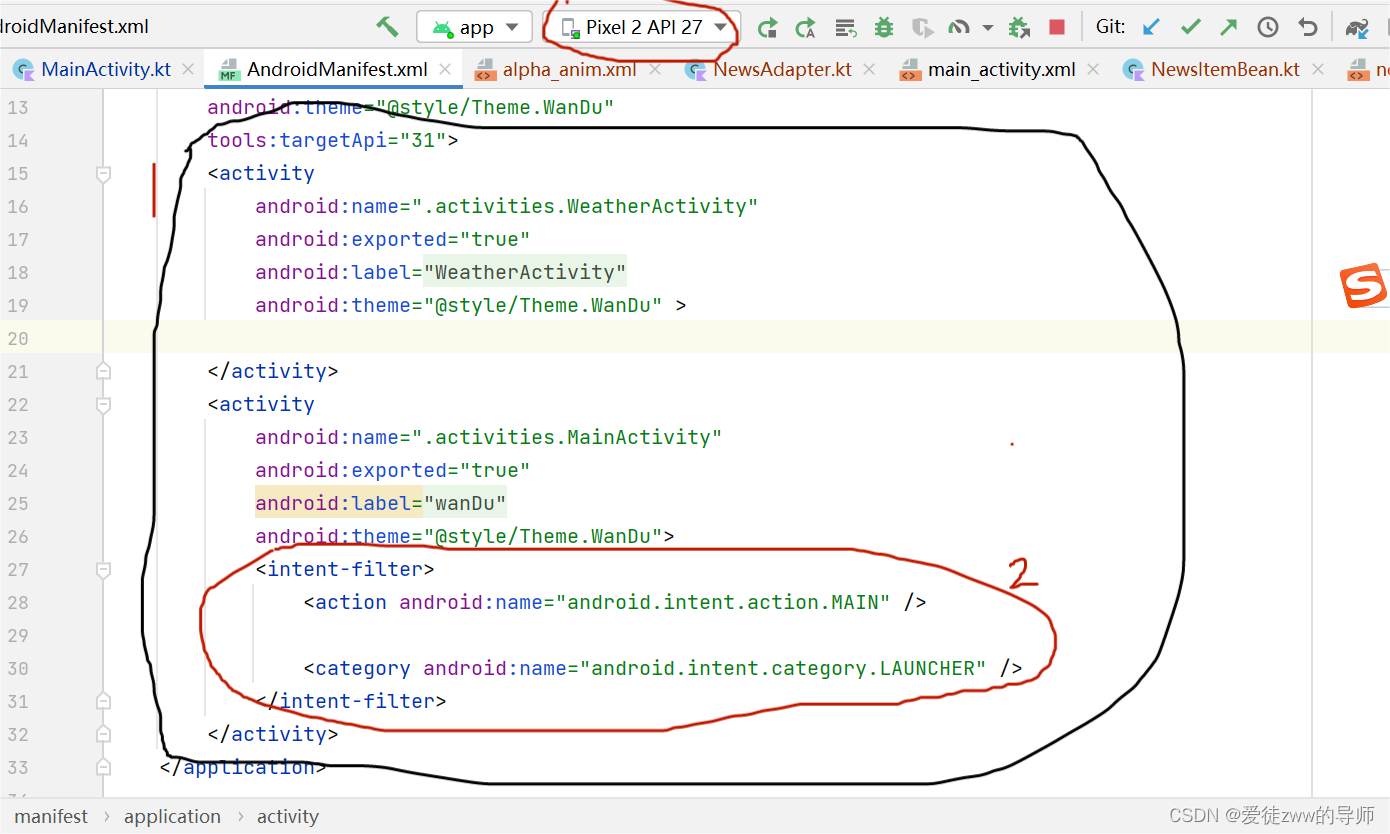
Task: Click the Make Project hammer icon
Action: tap(387, 27)
